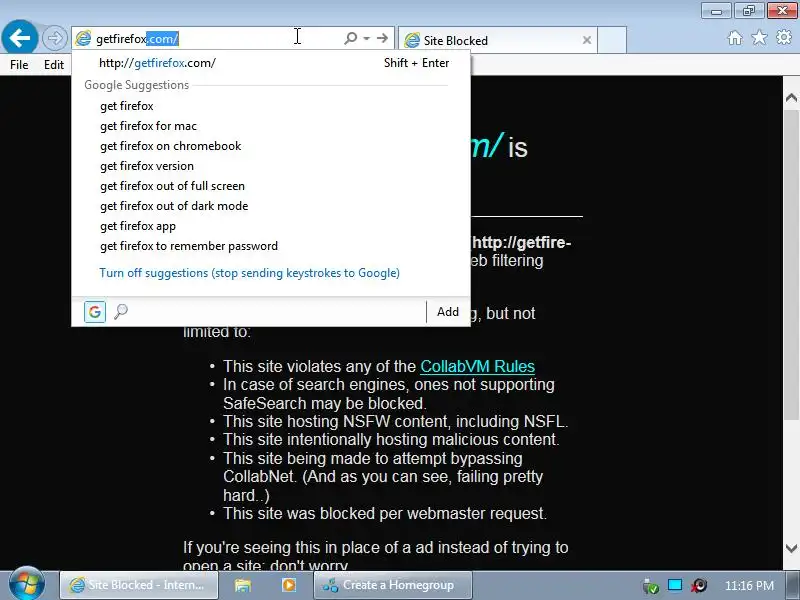Screen dimensions: 800x600
Task: Click the IE page icon in address bar
Action: point(83,38)
